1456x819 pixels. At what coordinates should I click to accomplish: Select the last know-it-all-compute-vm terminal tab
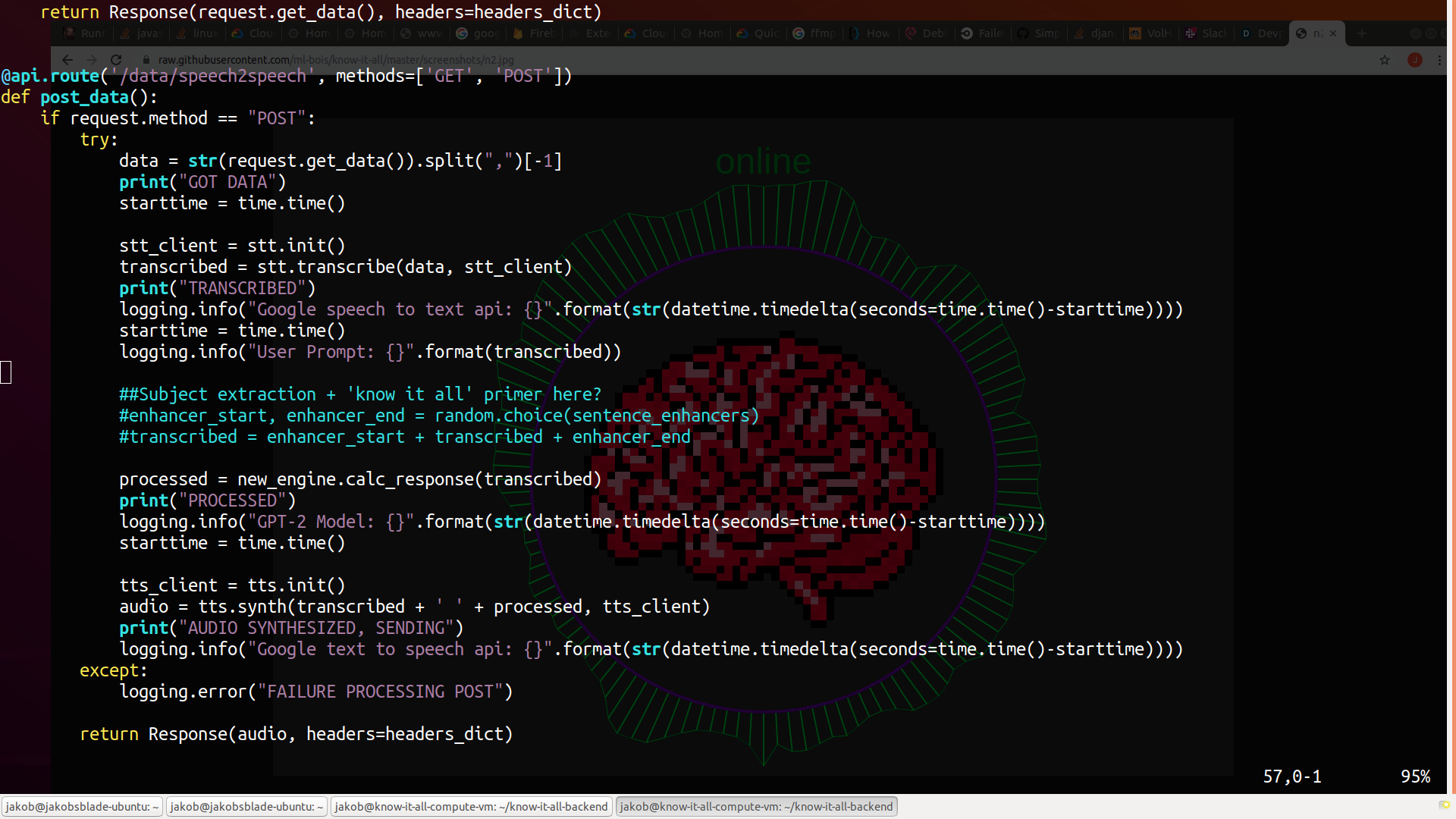coord(756,806)
